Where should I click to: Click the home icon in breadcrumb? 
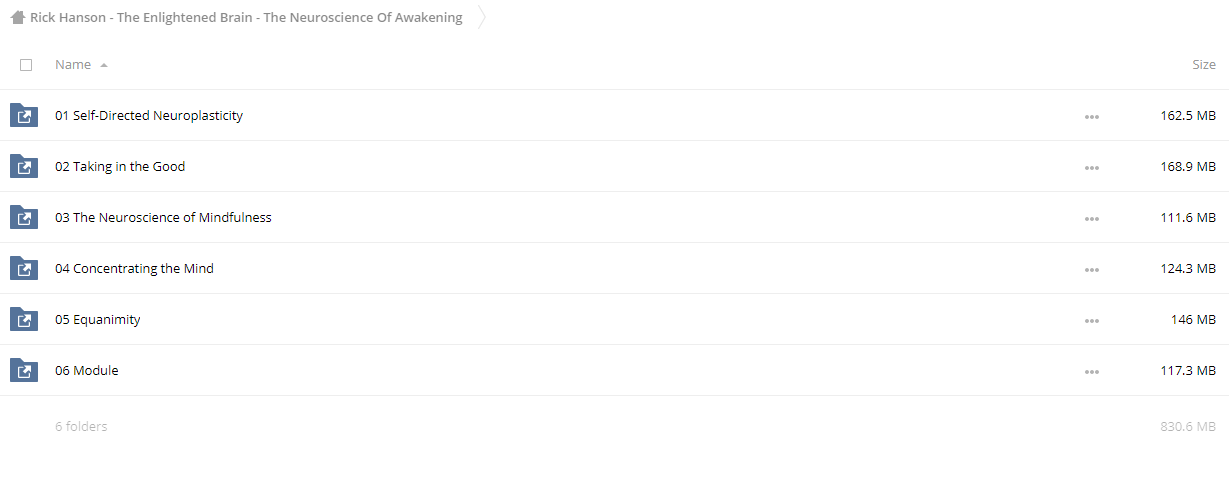(17, 18)
